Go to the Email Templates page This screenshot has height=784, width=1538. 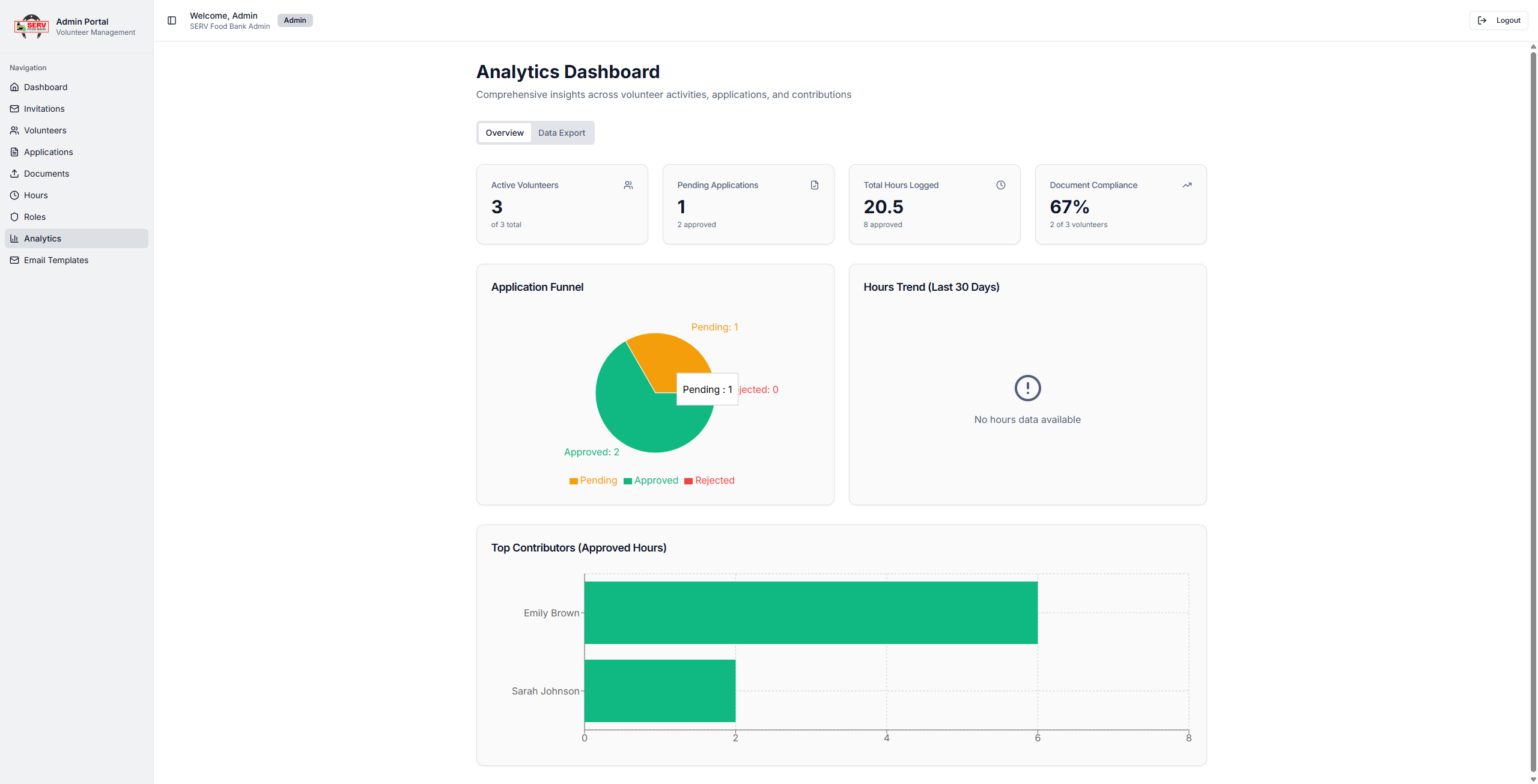tap(56, 260)
